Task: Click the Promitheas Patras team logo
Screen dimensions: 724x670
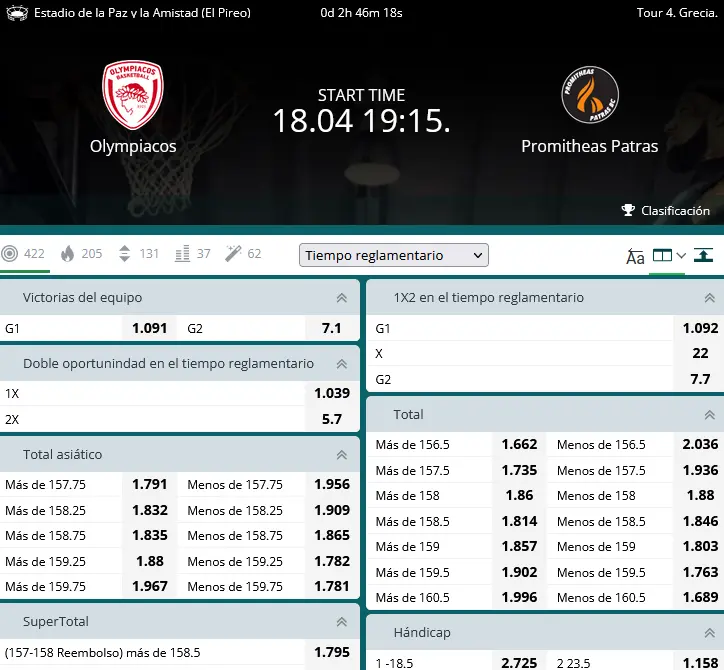Action: 589,95
